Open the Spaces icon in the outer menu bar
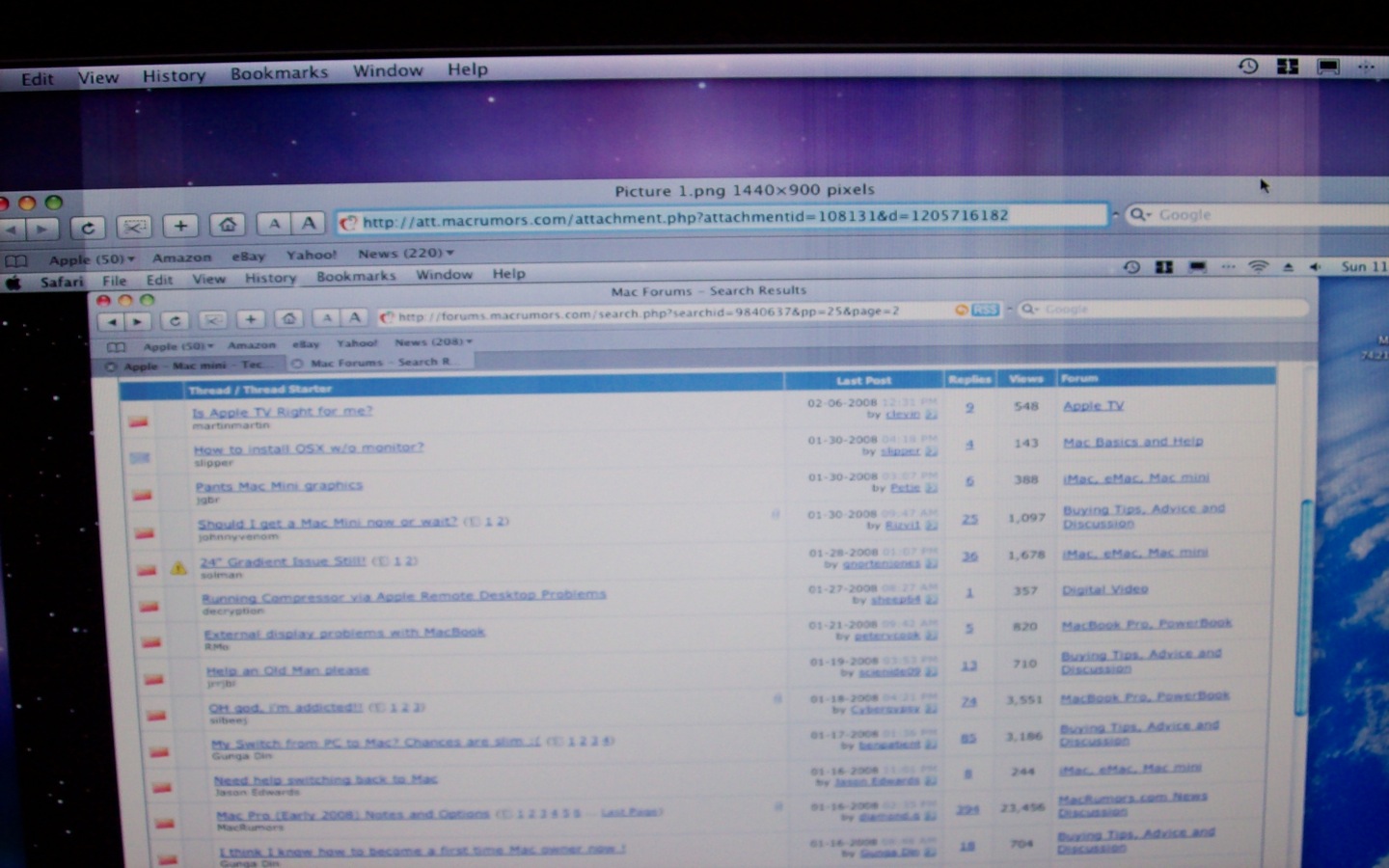The width and height of the screenshot is (1389, 868). coord(1288,67)
